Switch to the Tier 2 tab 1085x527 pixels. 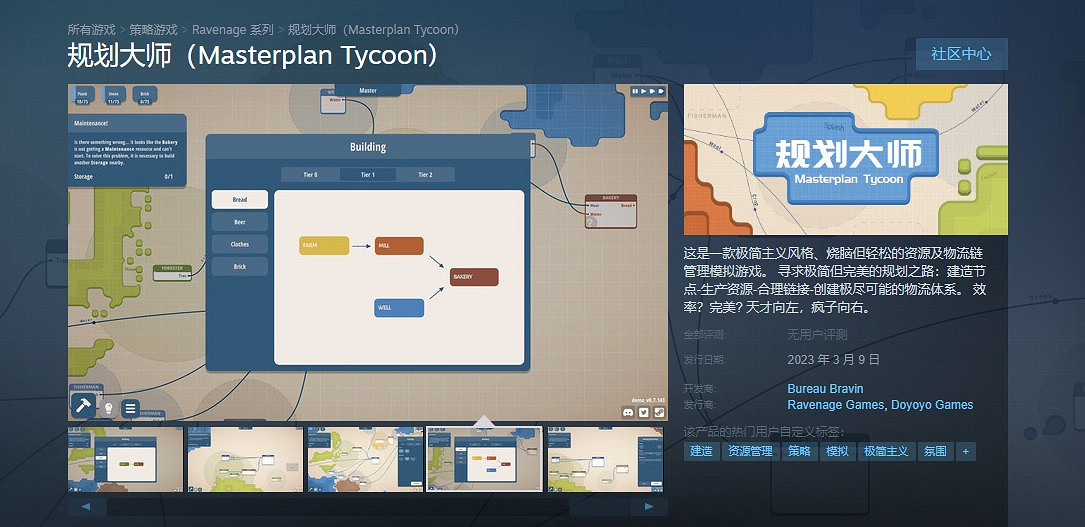pos(425,174)
